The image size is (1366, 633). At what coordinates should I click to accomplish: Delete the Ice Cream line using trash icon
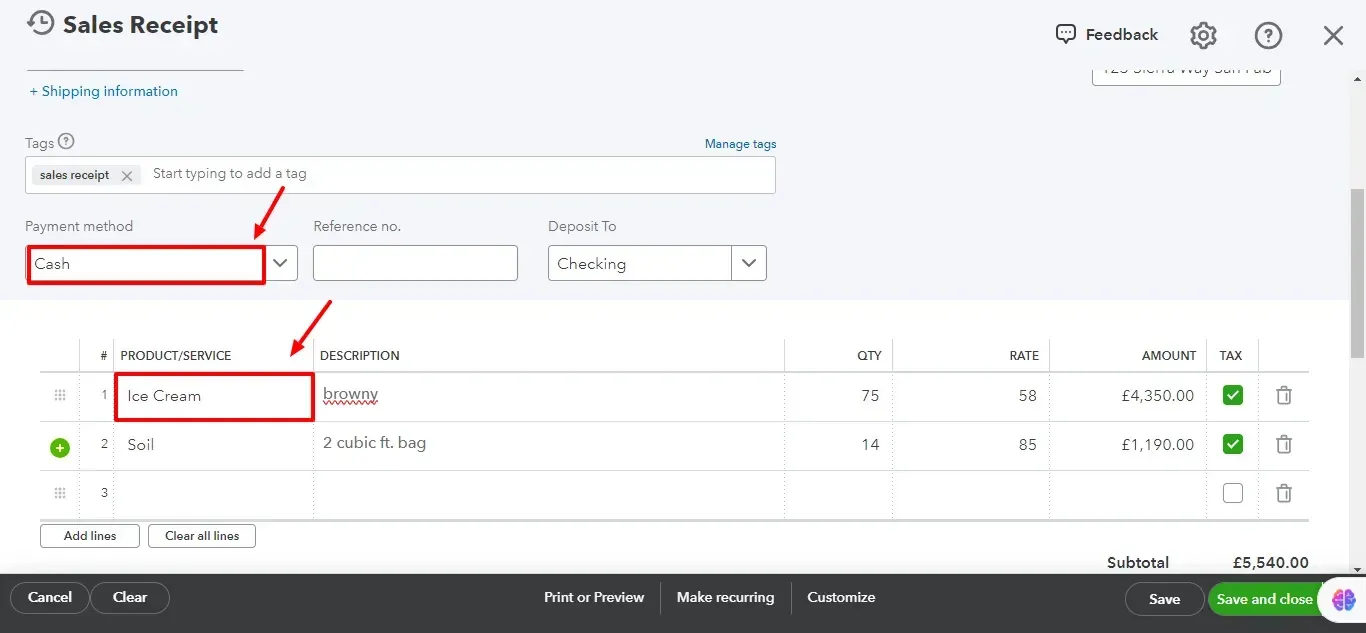pos(1284,395)
